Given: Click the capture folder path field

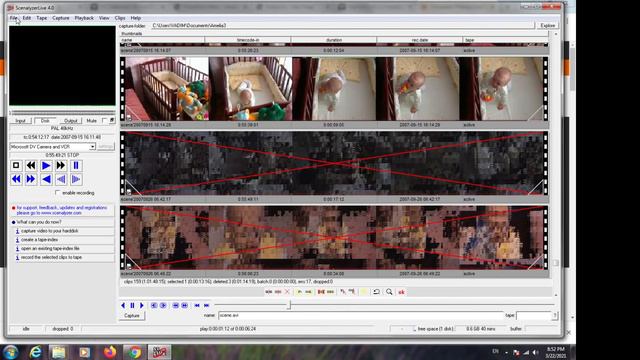Looking at the screenshot, I should coord(342,25).
